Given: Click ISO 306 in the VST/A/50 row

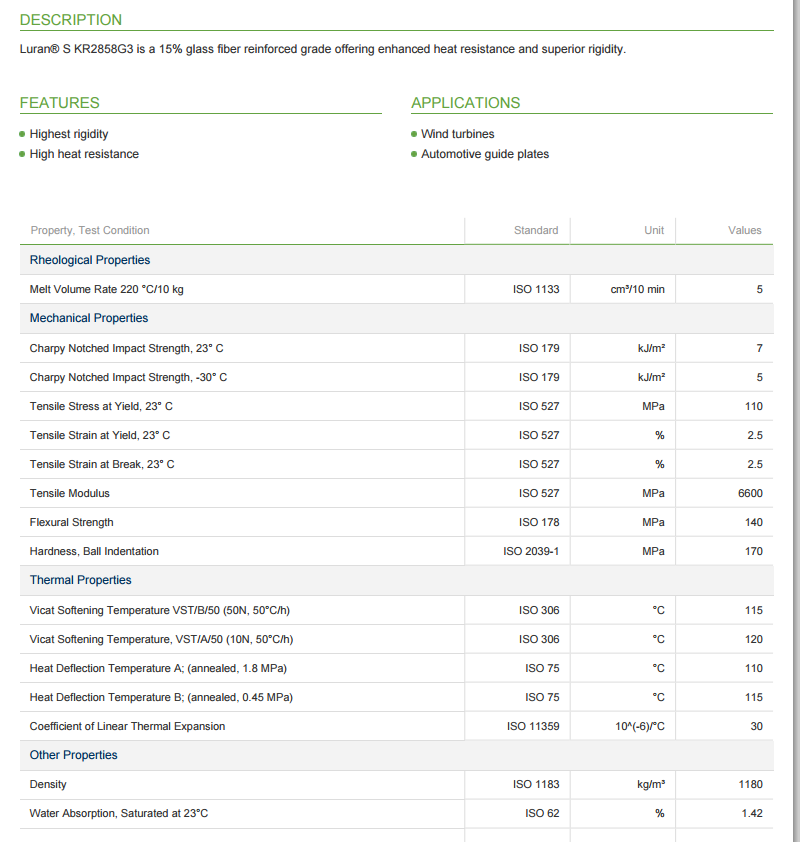Looking at the screenshot, I should click(539, 640).
